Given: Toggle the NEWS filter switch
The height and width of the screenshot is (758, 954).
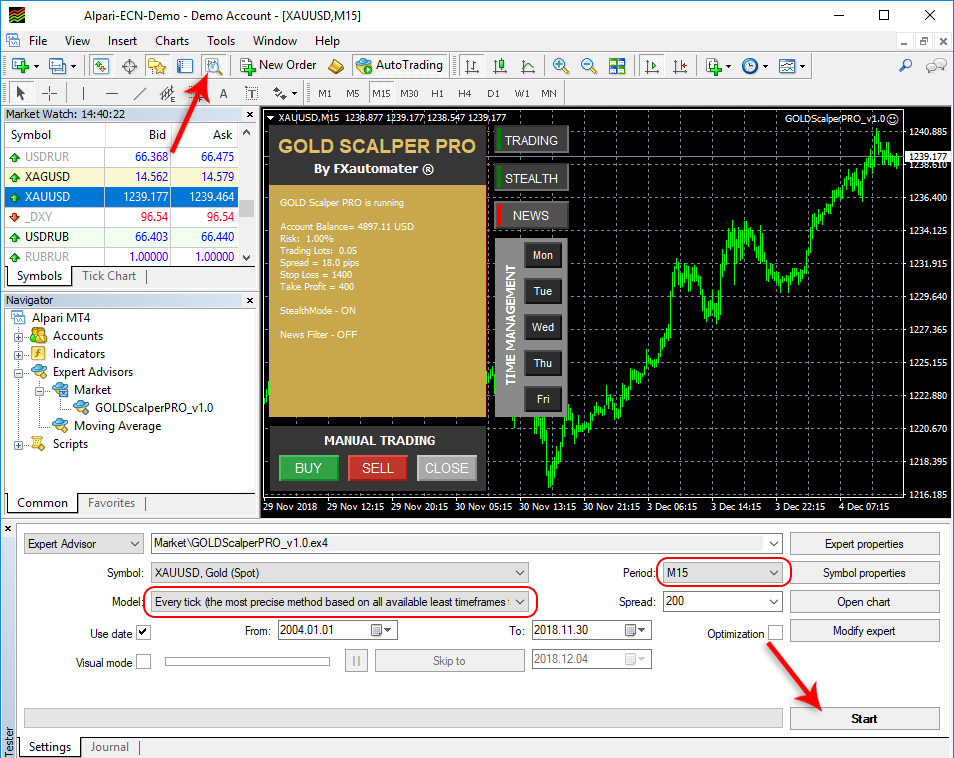Looking at the screenshot, I should 531,215.
